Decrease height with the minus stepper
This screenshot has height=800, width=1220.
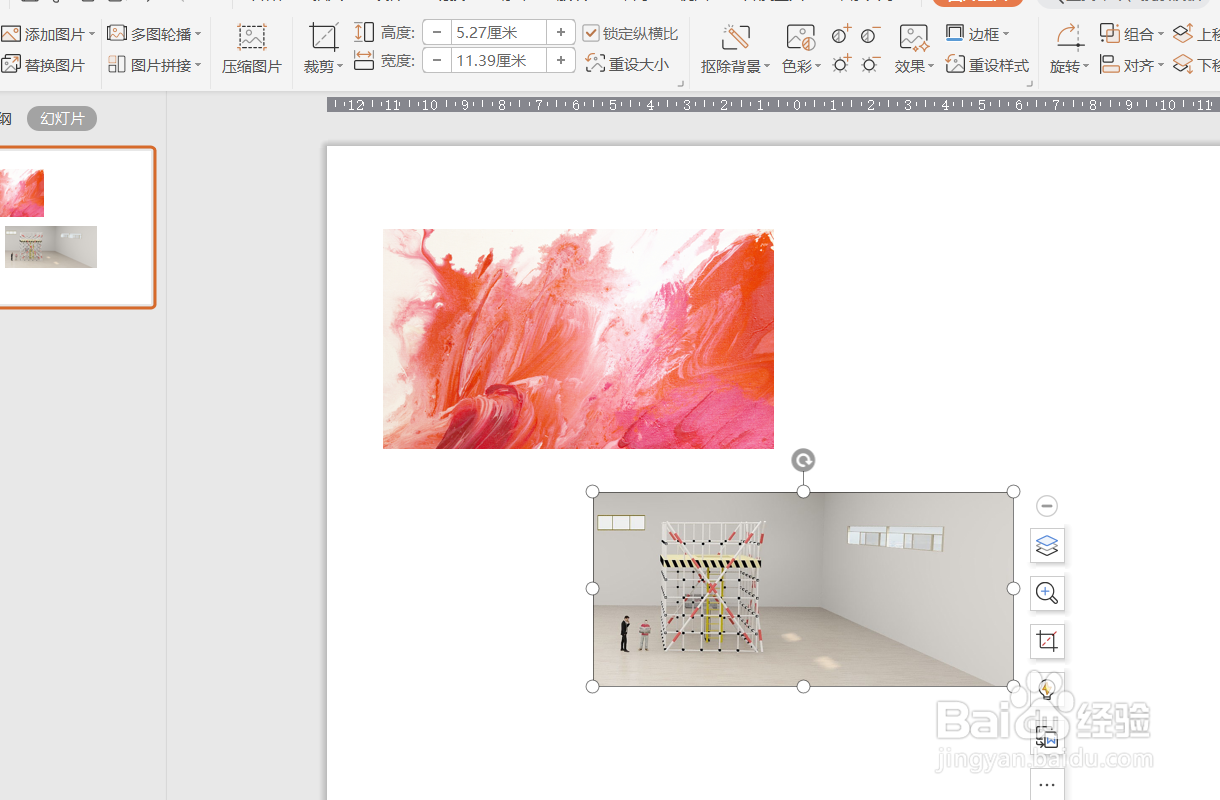click(437, 33)
